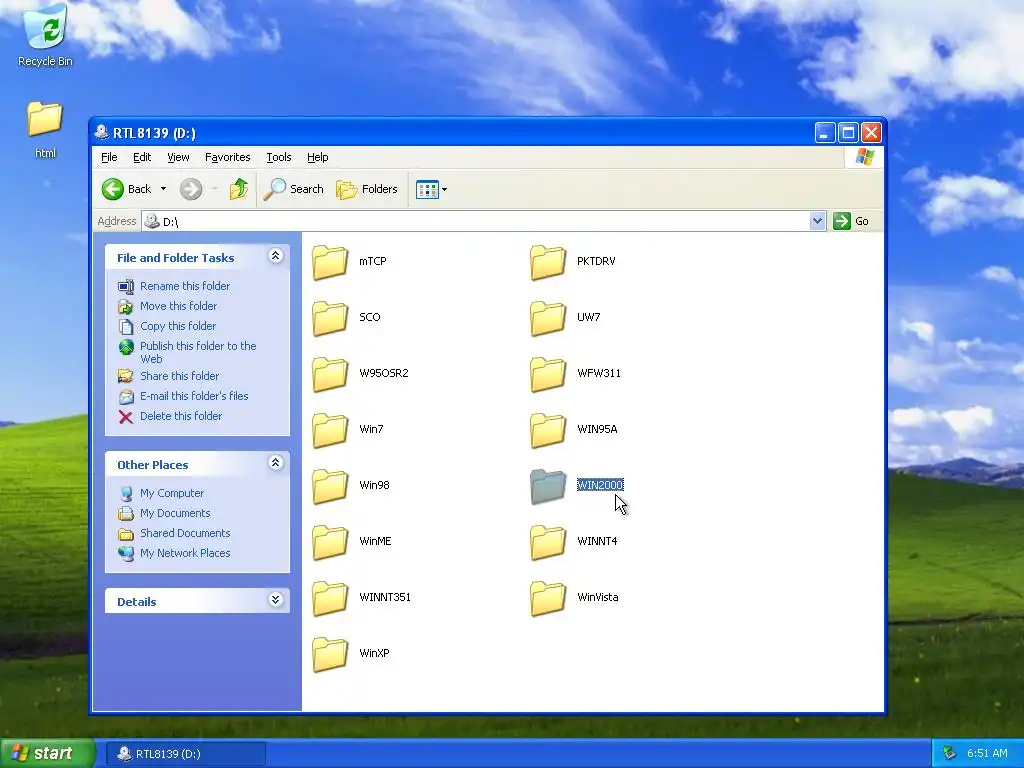This screenshot has height=768, width=1024.
Task: Select the WinVista folder icon
Action: [x=548, y=599]
